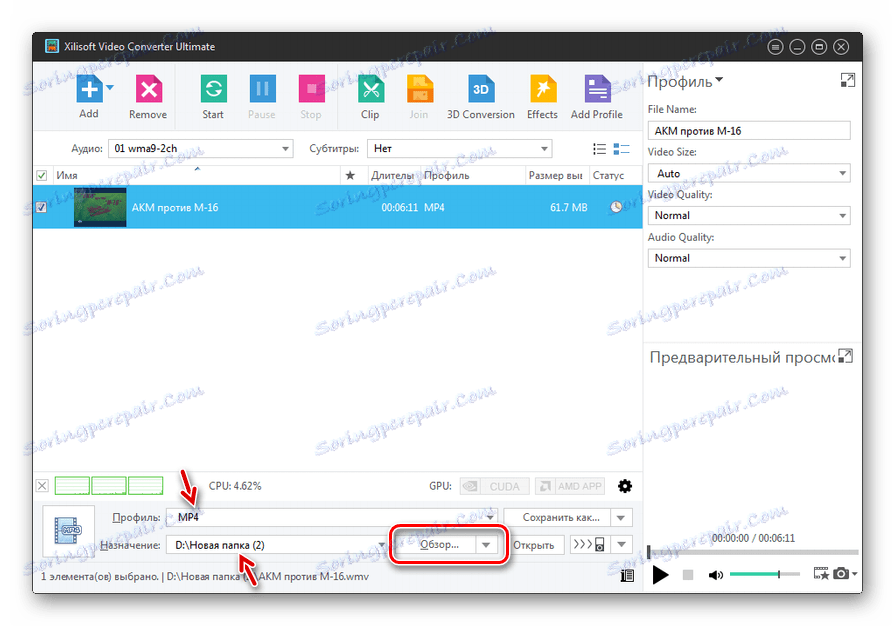The width and height of the screenshot is (895, 626).
Task: Adjust the preview volume slider
Action: (764, 574)
